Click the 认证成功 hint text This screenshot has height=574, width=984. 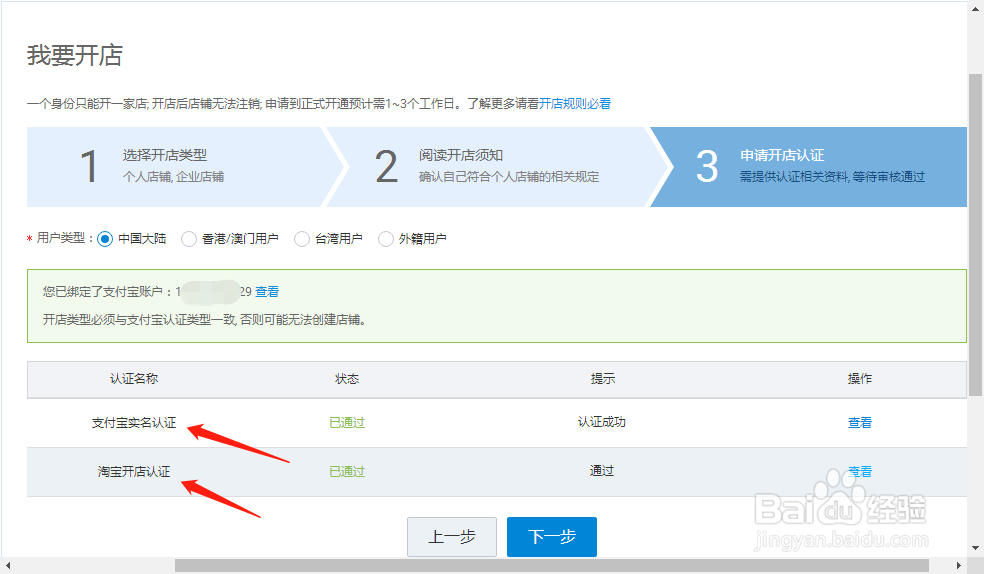(x=601, y=422)
